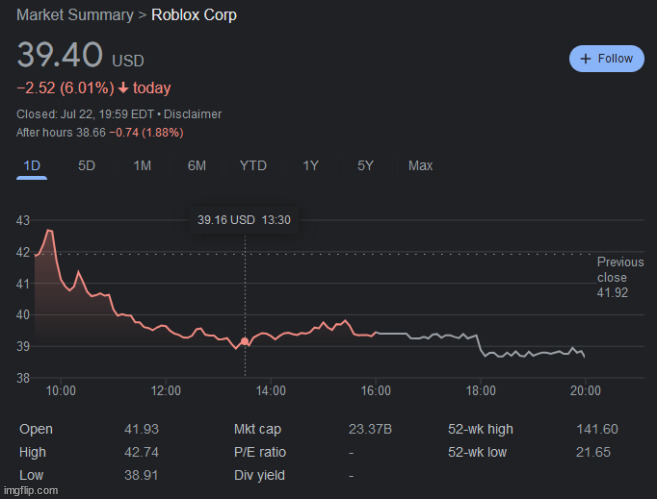The height and width of the screenshot is (499, 657).
Task: Click the 20:00 x-axis time label
Action: (x=585, y=391)
